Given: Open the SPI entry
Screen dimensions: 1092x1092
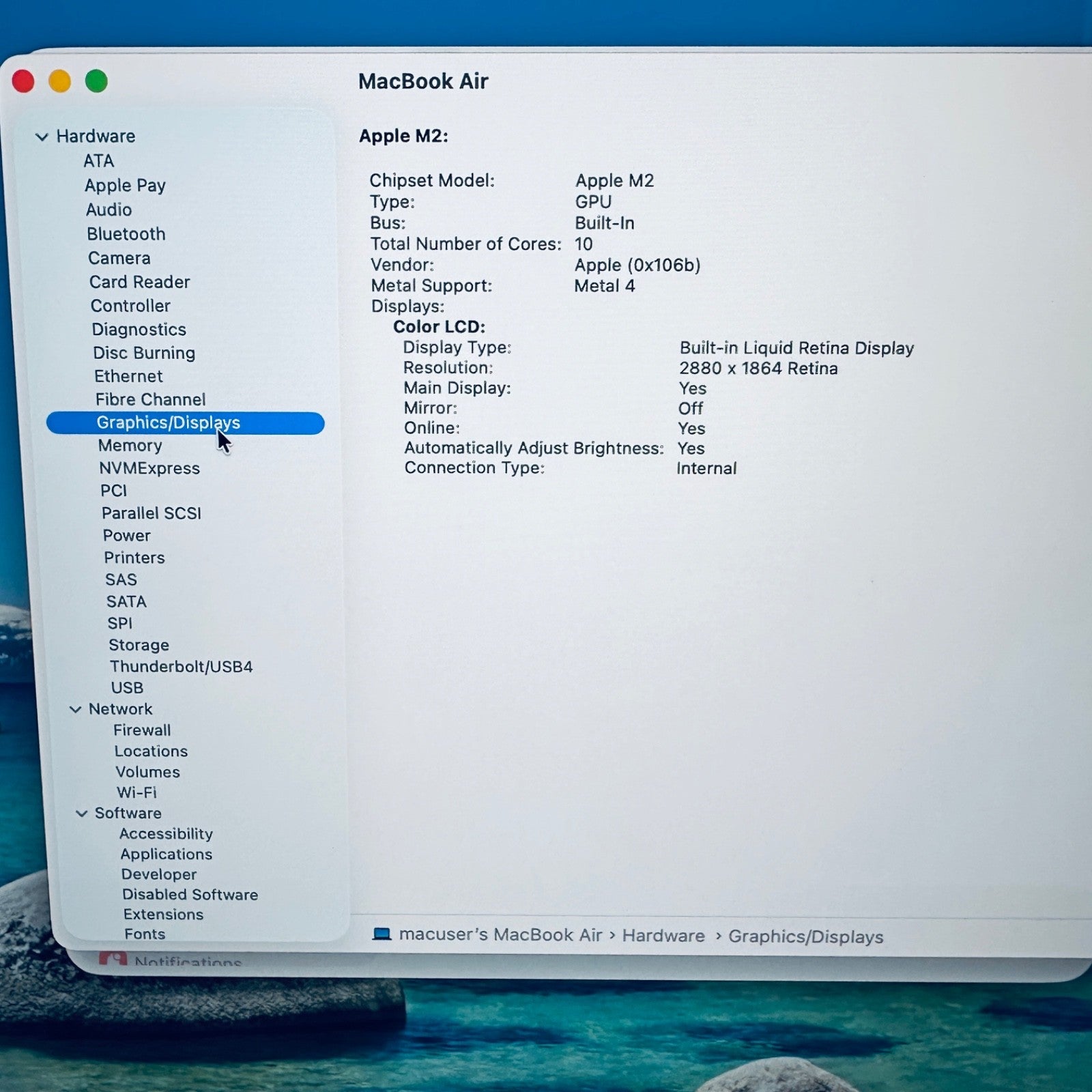Looking at the screenshot, I should coord(120,623).
